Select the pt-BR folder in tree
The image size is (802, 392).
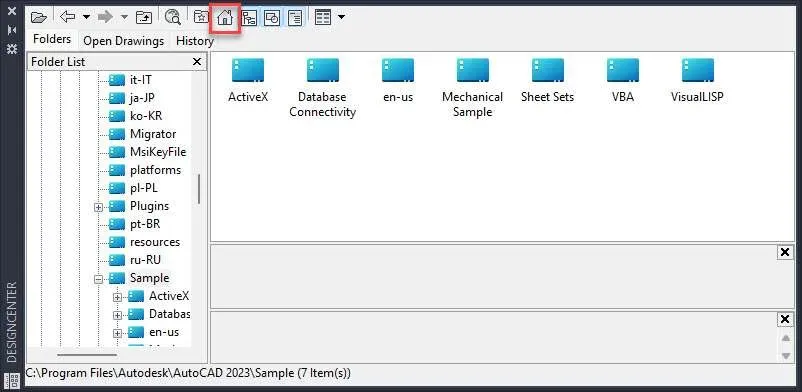(x=134, y=224)
